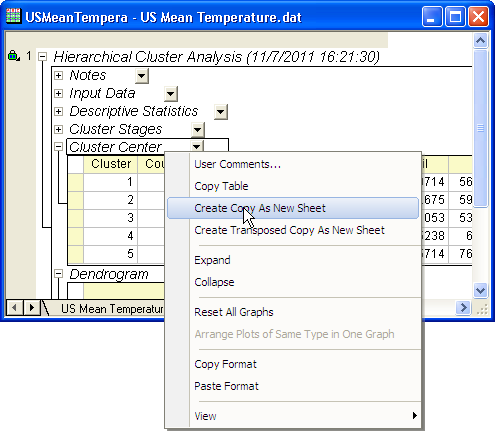Click the workbook icon in title bar
Viewport: 496px width, 433px height.
click(13, 16)
